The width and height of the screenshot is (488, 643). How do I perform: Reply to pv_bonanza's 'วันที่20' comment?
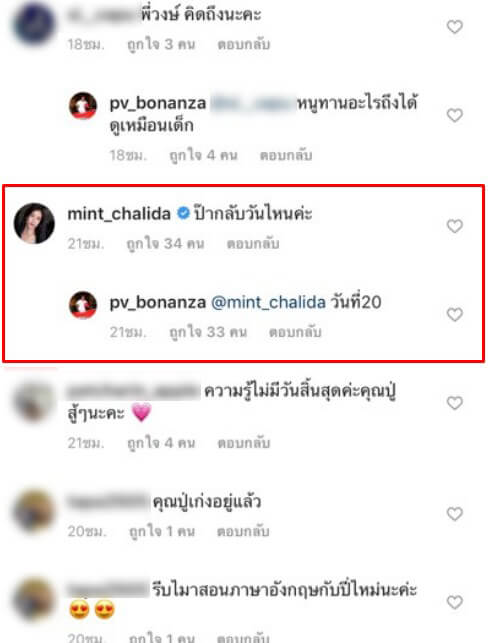tap(295, 332)
